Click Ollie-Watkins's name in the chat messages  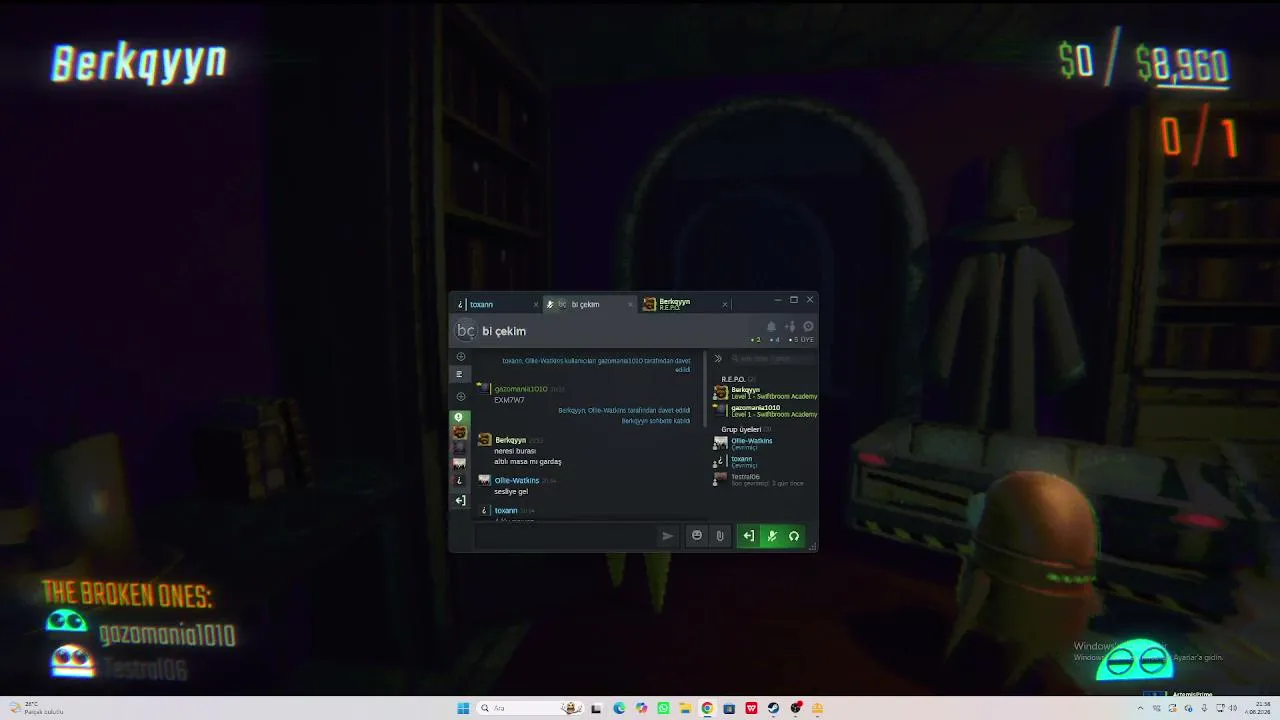coord(517,481)
